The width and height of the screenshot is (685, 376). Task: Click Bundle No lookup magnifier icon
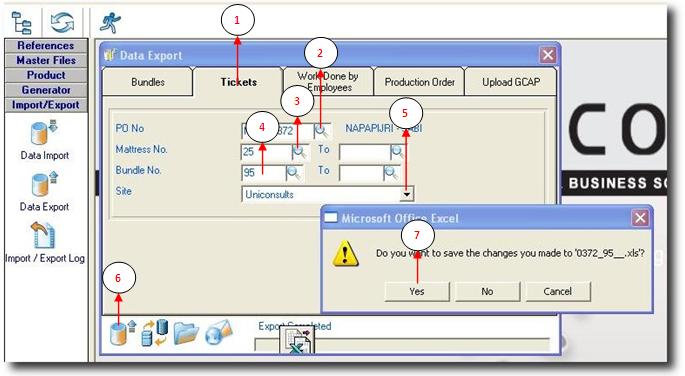pyautogui.click(x=294, y=173)
